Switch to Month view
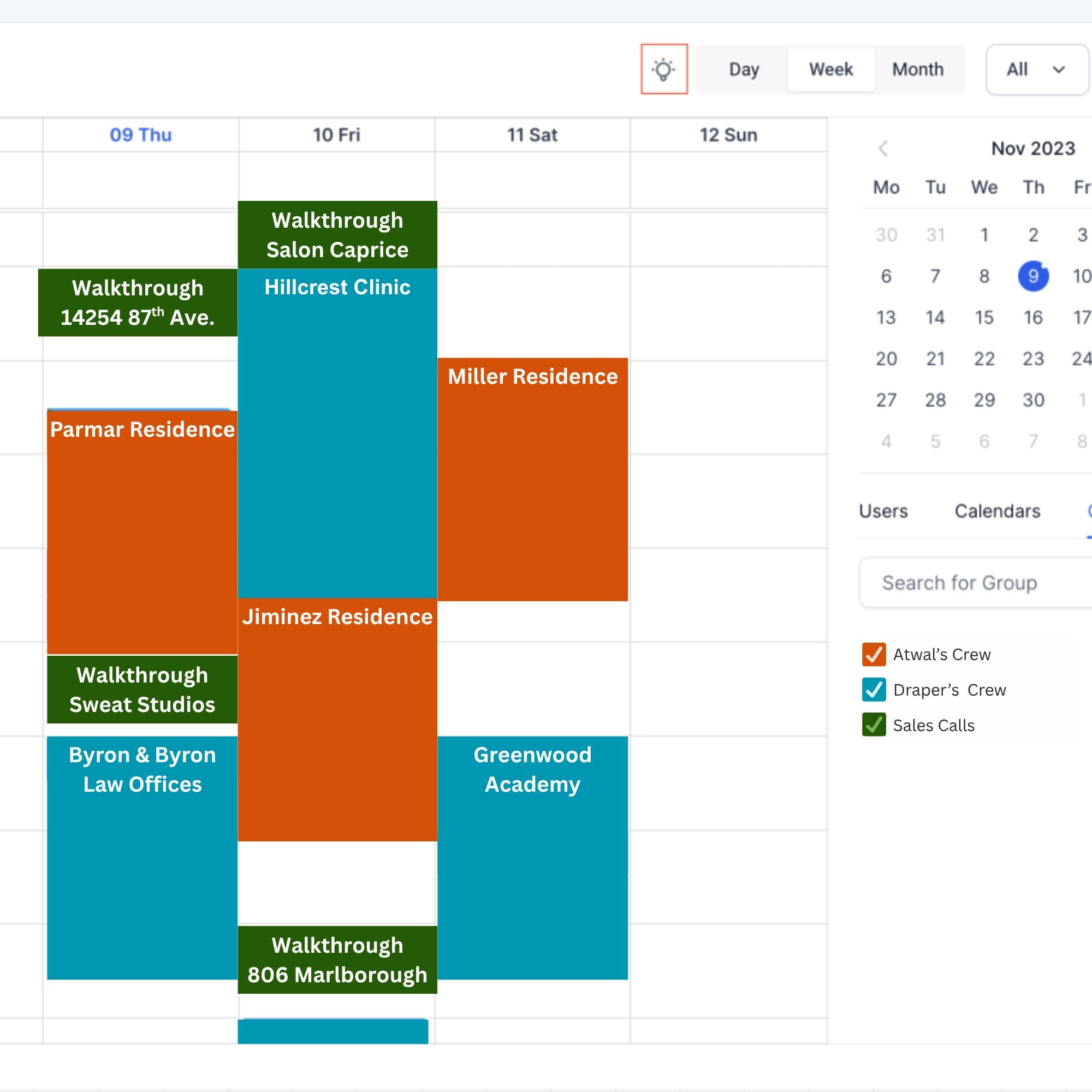This screenshot has width=1092, height=1092. [x=917, y=69]
